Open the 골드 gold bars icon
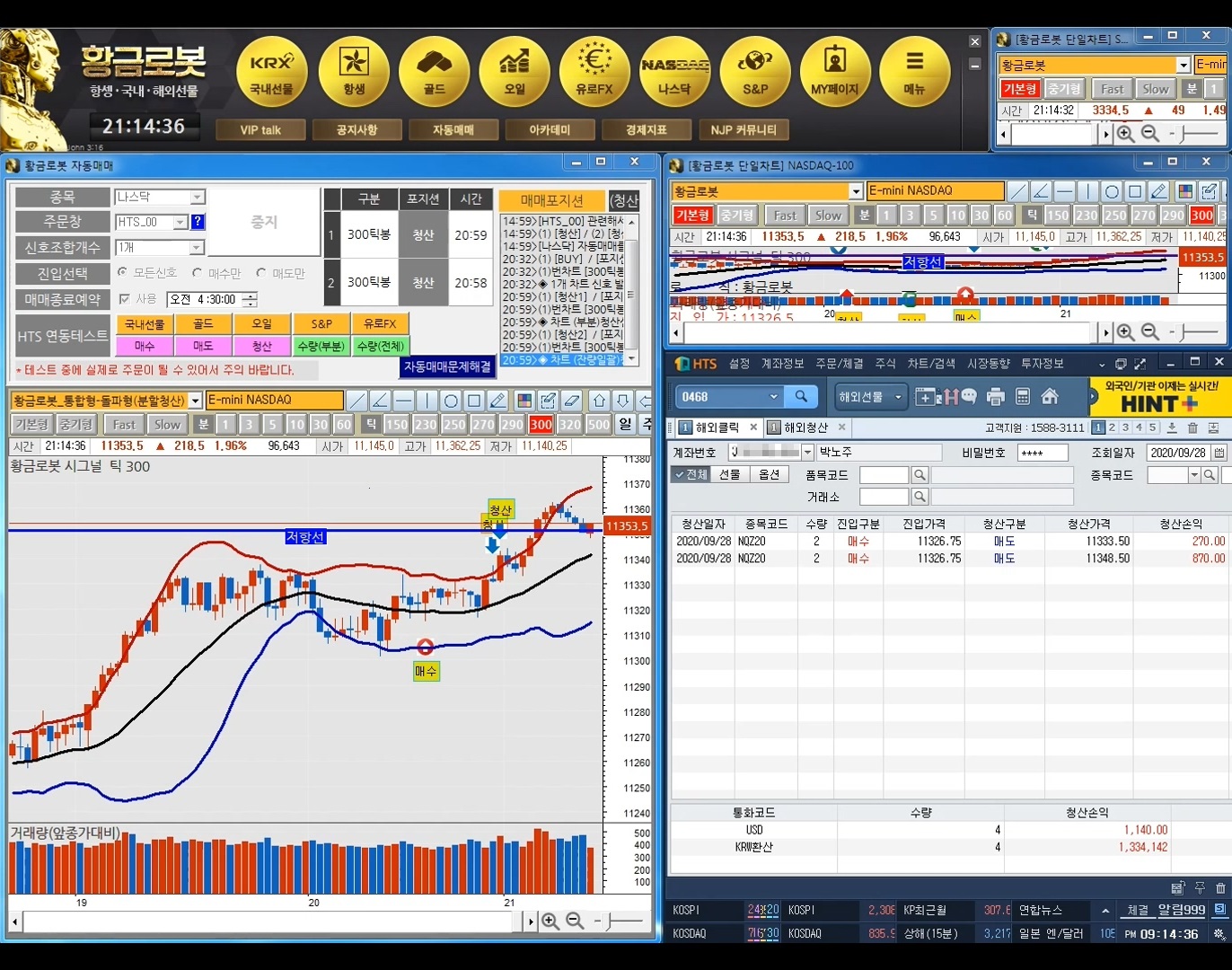 [435, 72]
